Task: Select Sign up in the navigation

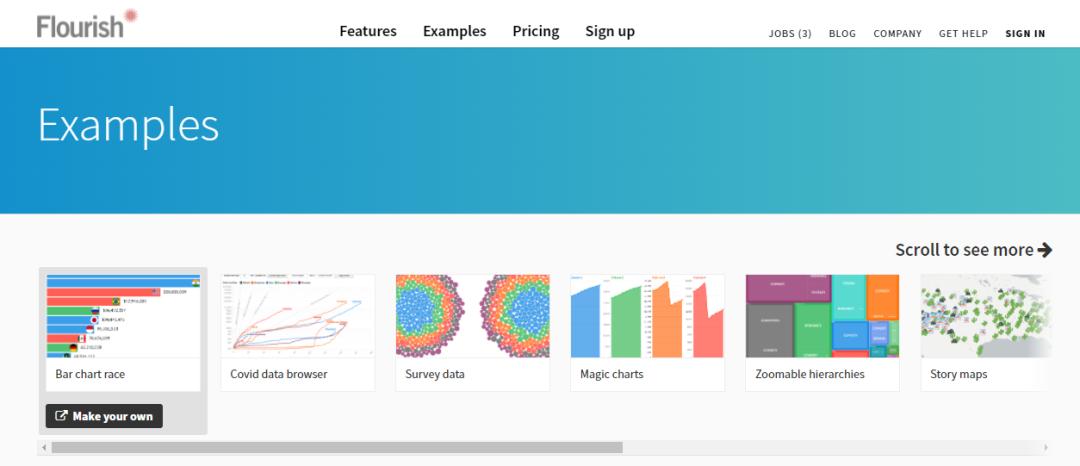Action: tap(610, 31)
